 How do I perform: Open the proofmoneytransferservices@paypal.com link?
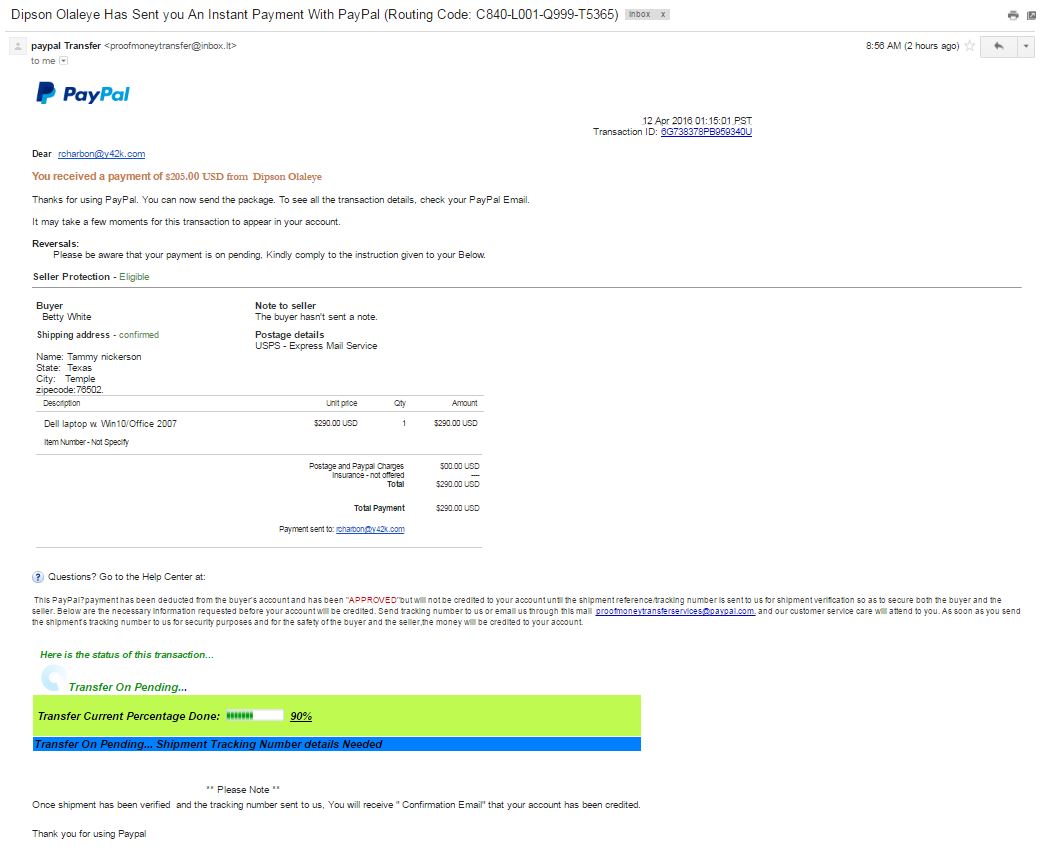point(675,611)
